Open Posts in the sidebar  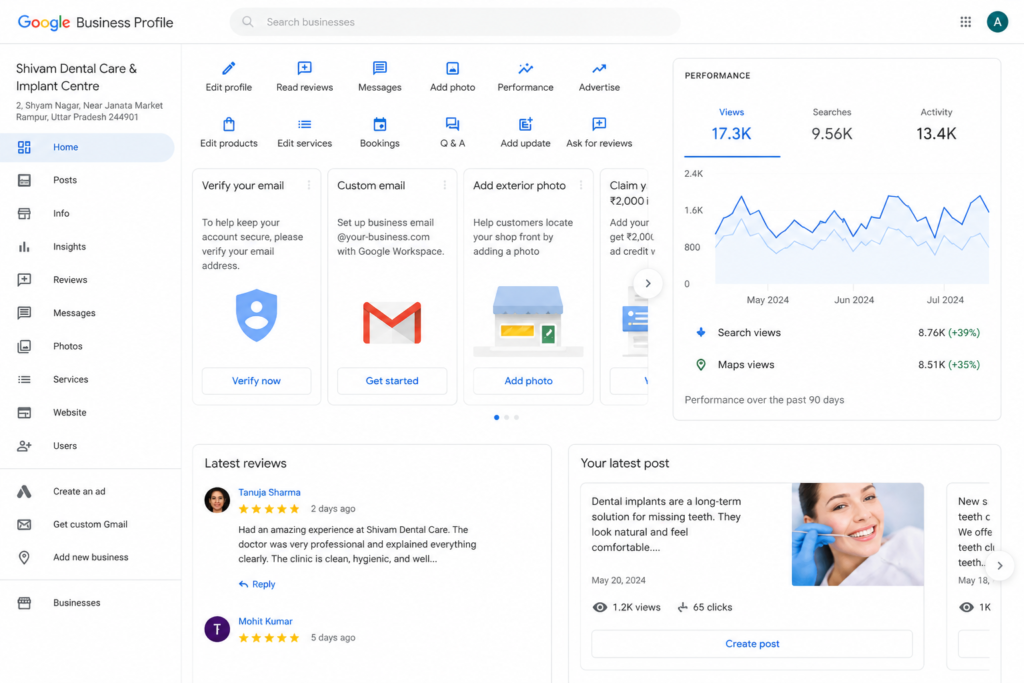tap(87, 180)
